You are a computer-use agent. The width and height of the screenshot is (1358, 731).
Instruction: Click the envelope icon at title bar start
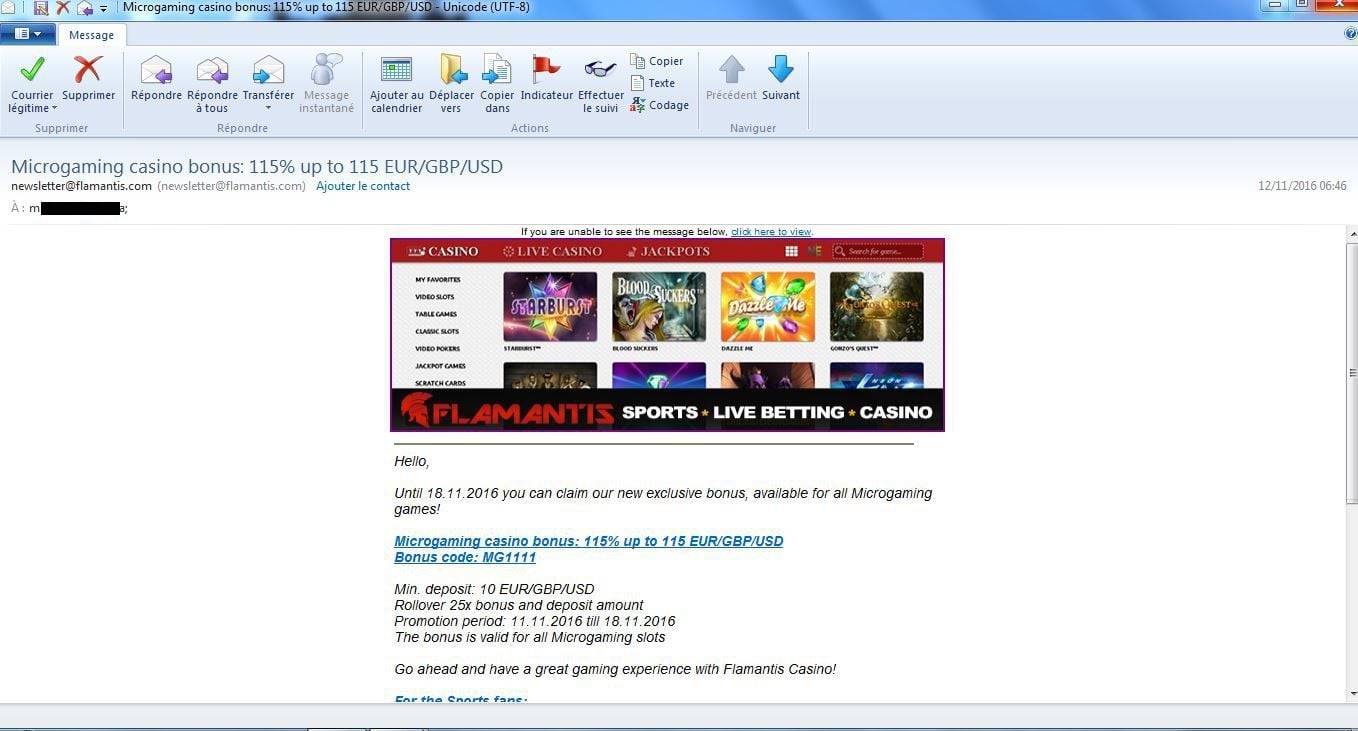(x=8, y=8)
